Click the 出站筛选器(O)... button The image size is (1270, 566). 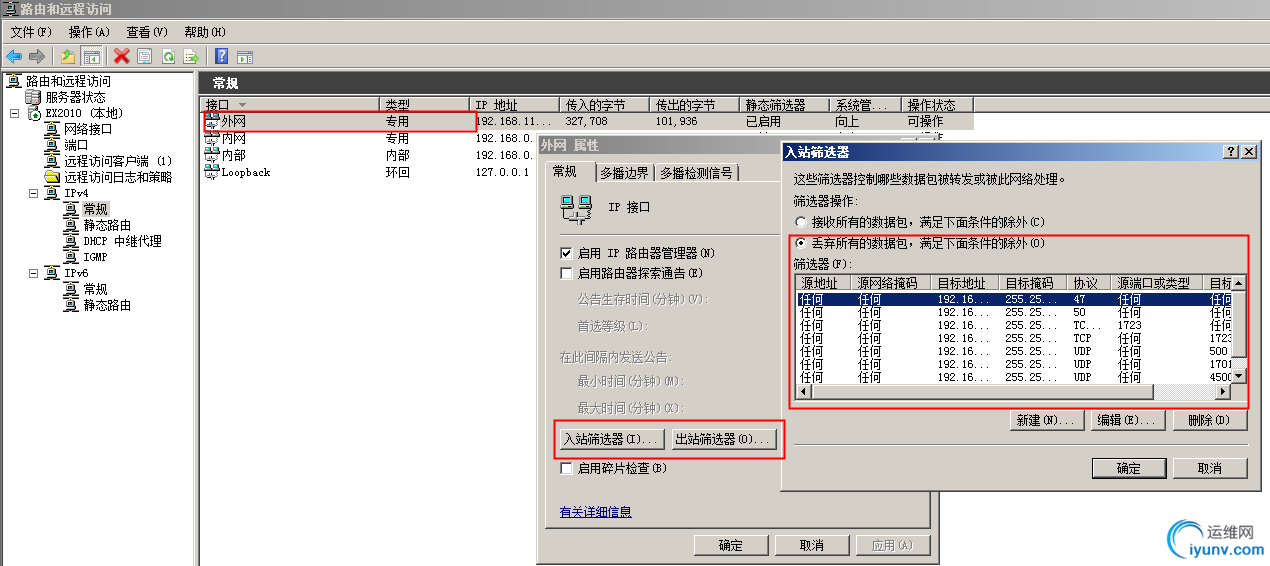click(723, 439)
